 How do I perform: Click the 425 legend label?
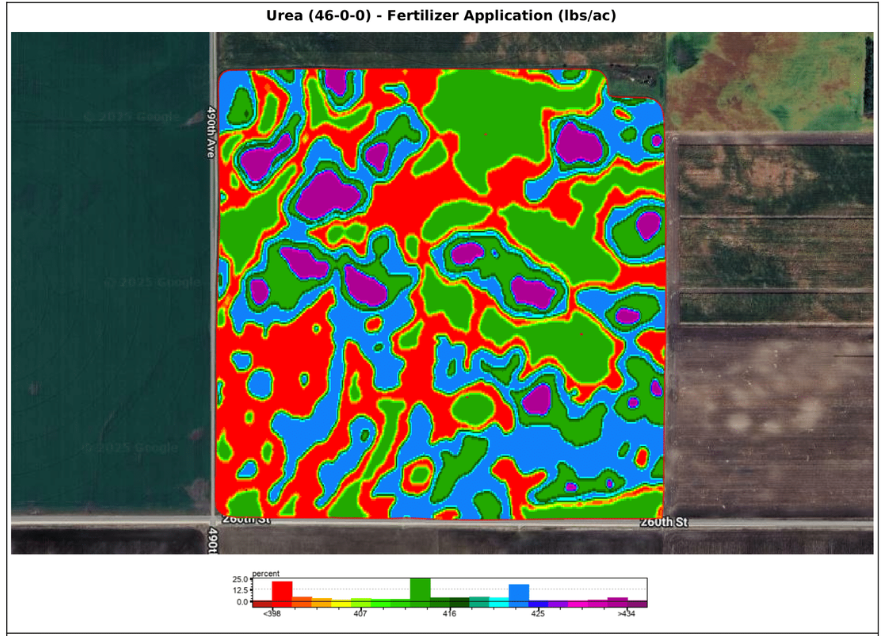click(538, 614)
